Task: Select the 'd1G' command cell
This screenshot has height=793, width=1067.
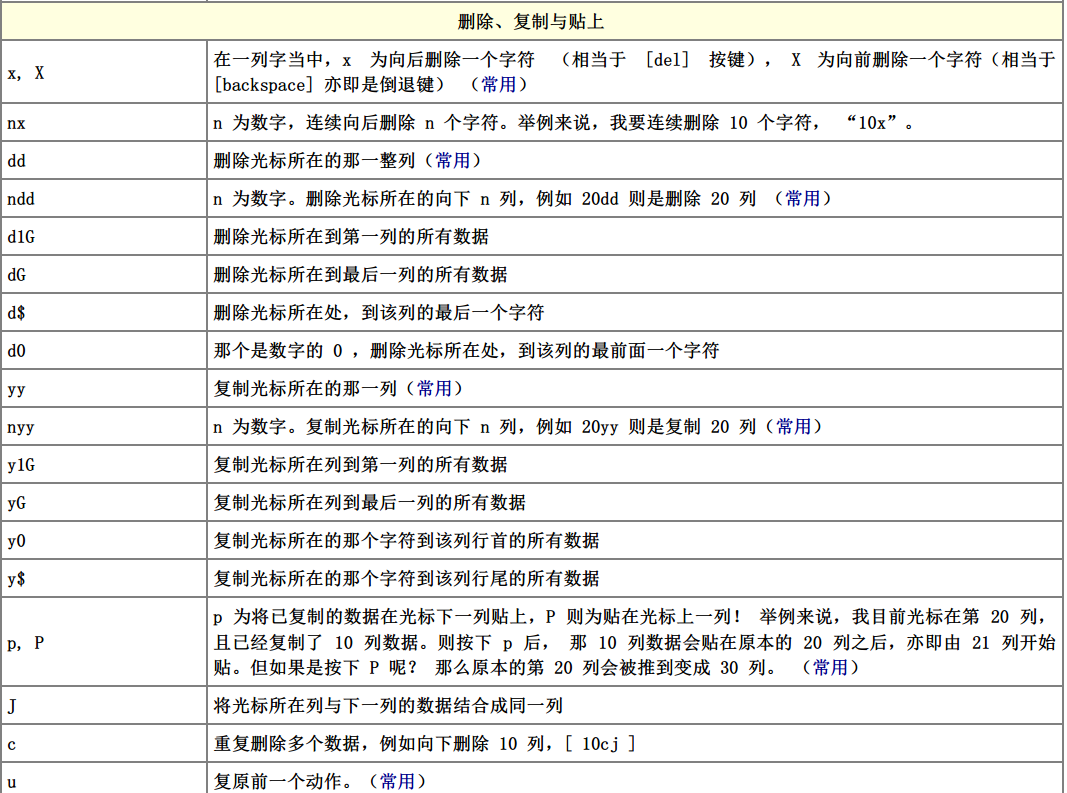Action: click(104, 237)
